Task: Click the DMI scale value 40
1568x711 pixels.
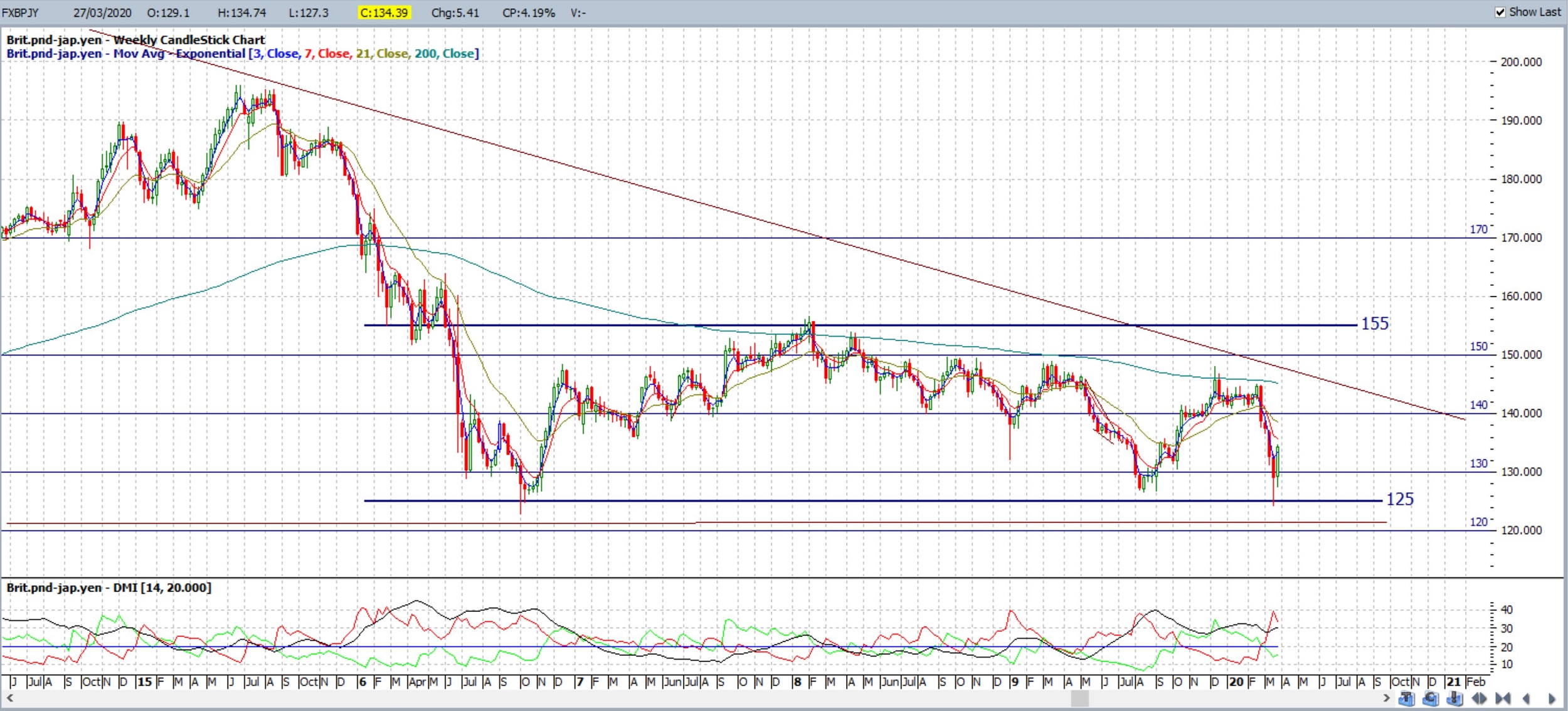Action: click(x=1507, y=609)
